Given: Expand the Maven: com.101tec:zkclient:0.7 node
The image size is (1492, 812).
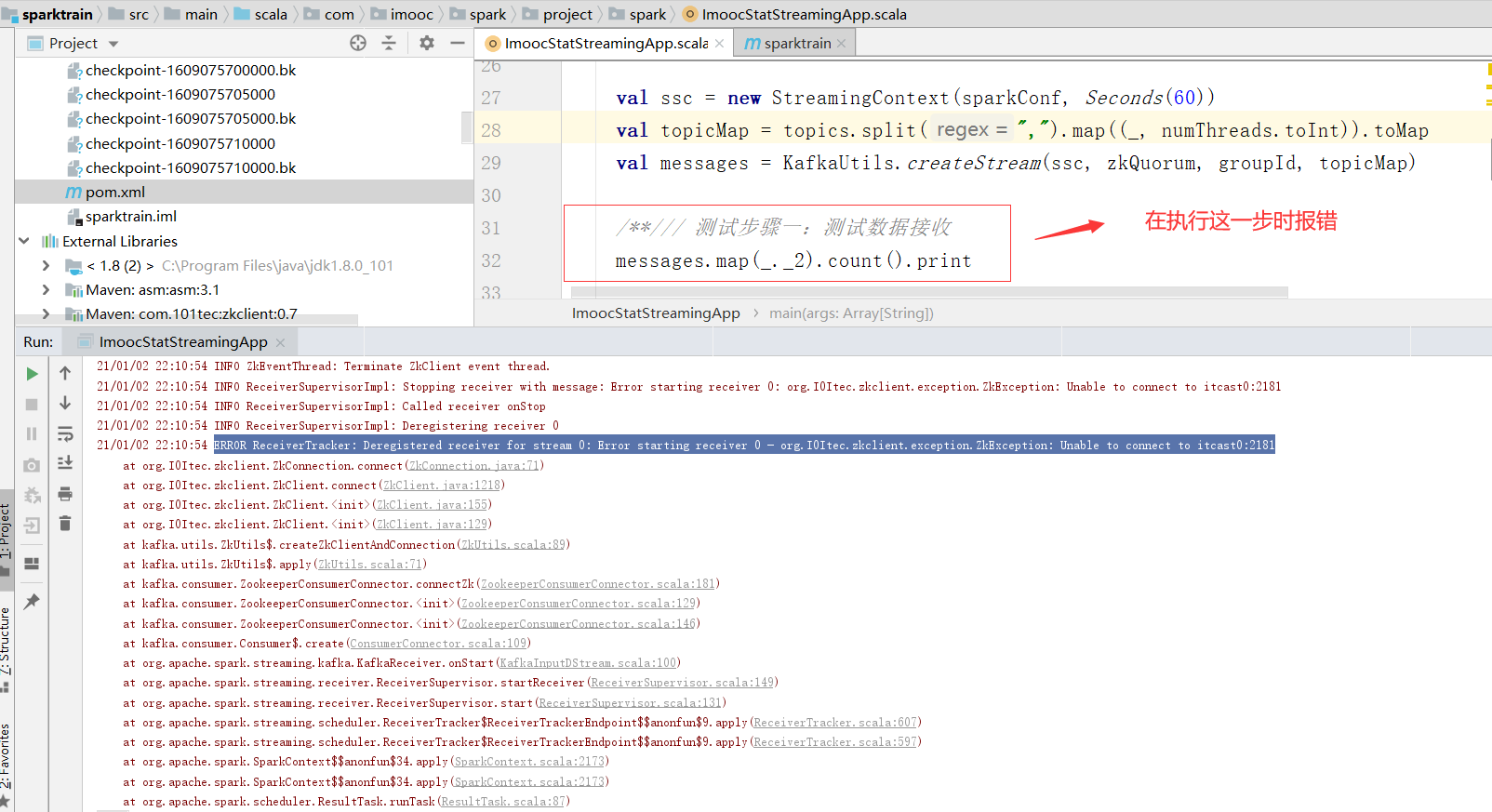Looking at the screenshot, I should point(46,314).
